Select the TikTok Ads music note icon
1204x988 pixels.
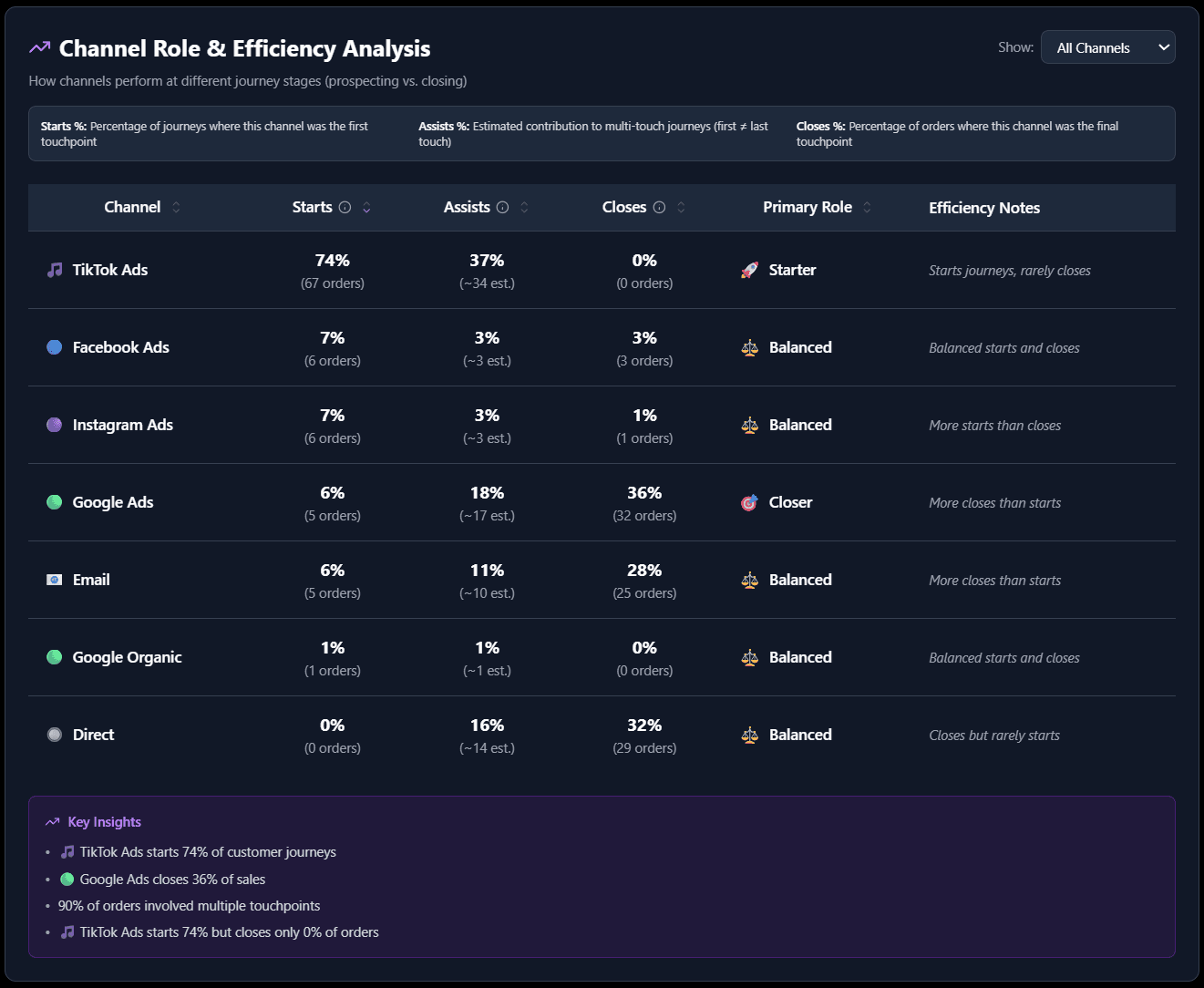click(54, 269)
